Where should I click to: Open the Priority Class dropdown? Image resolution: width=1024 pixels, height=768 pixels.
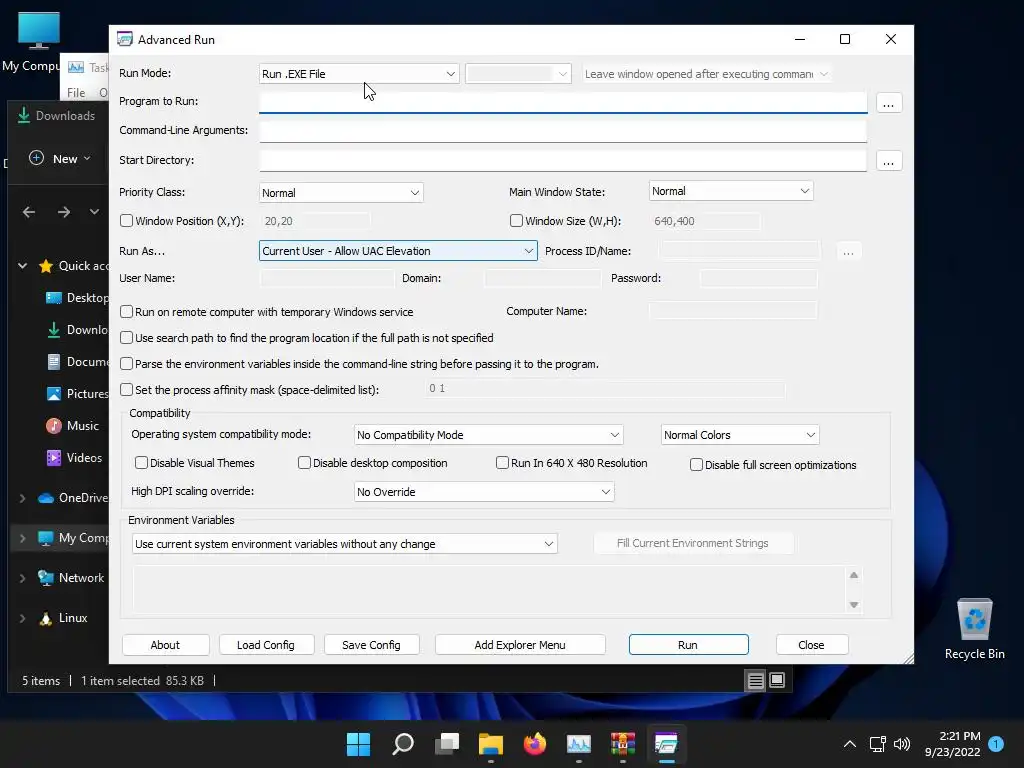click(x=341, y=193)
